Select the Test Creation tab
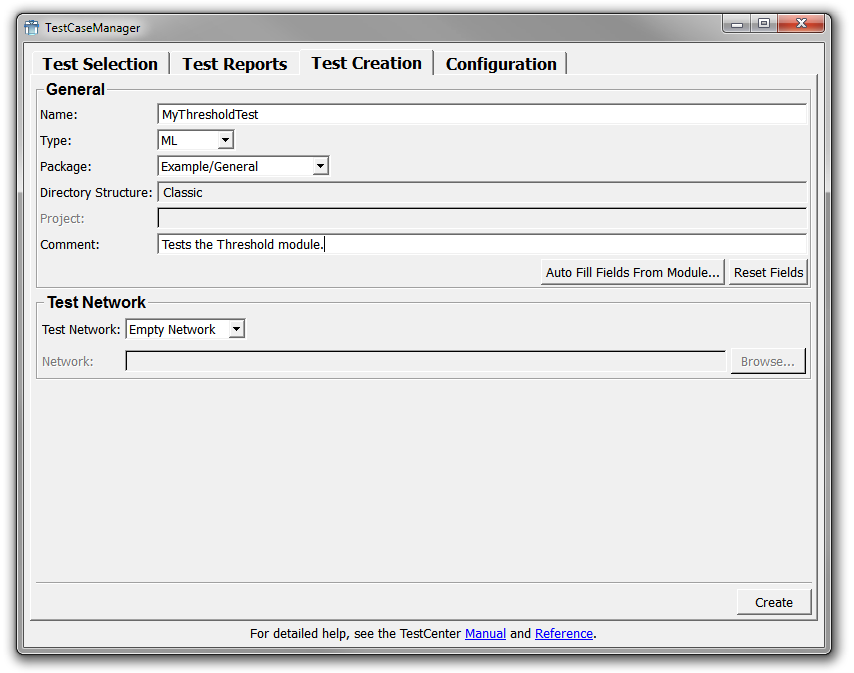Image resolution: width=854 pixels, height=673 pixels. [366, 63]
